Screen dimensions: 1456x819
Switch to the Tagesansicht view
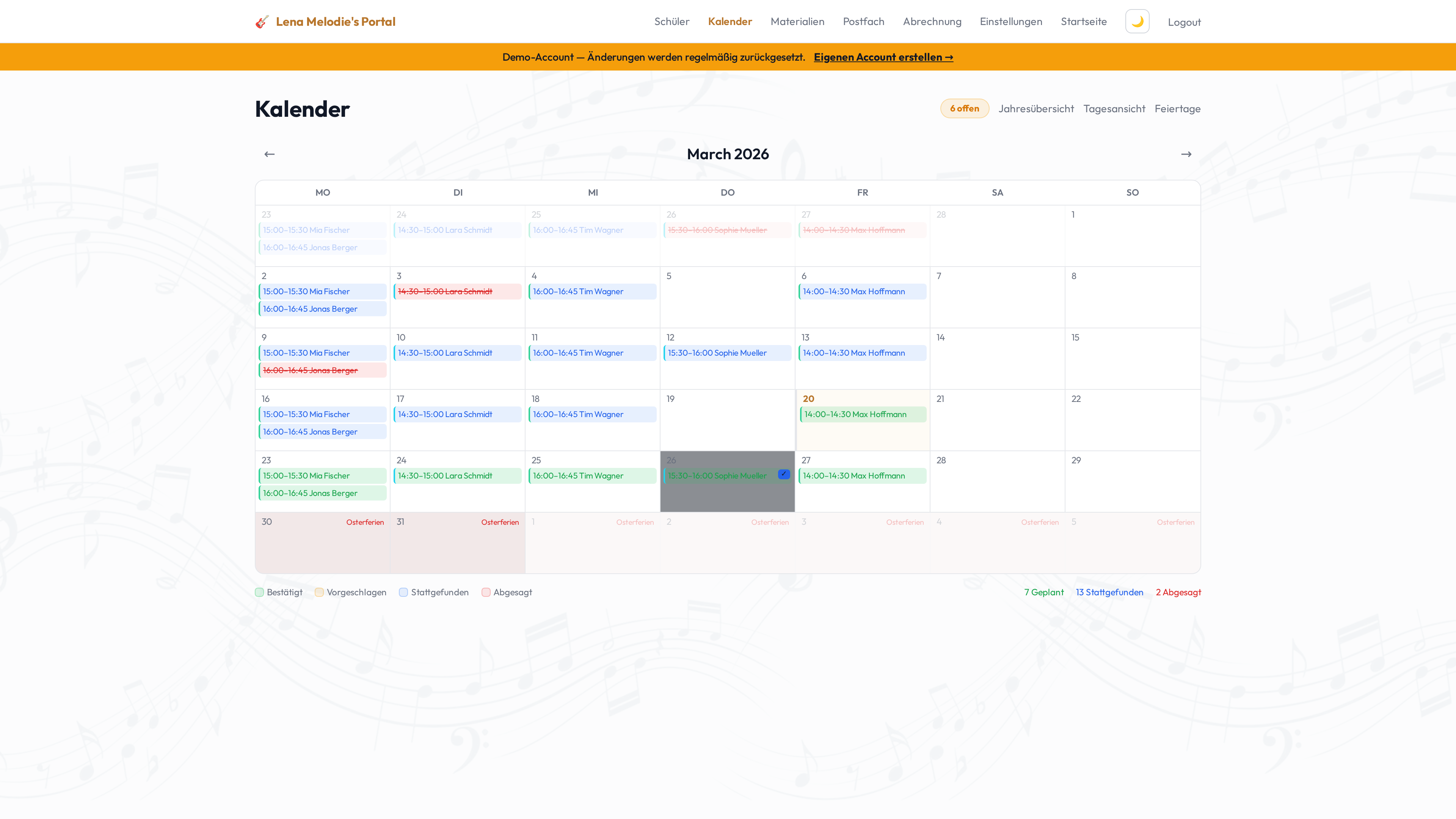[1114, 108]
